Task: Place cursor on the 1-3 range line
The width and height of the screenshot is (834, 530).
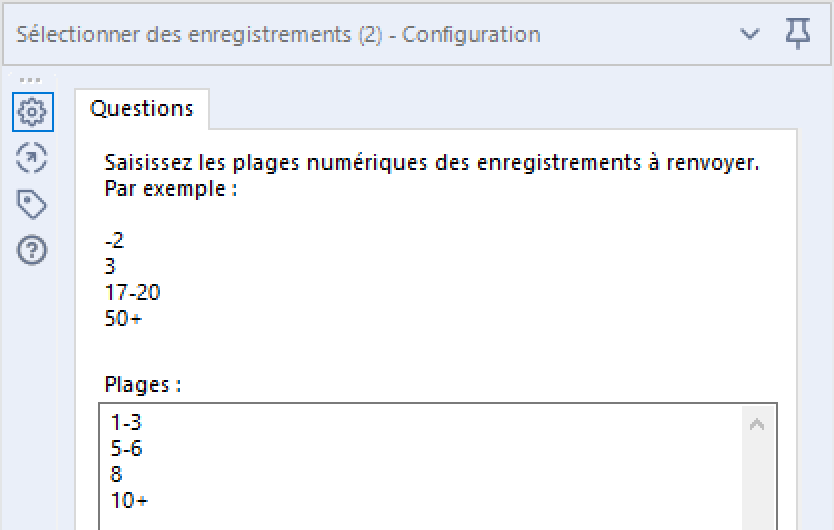Action: tap(126, 423)
